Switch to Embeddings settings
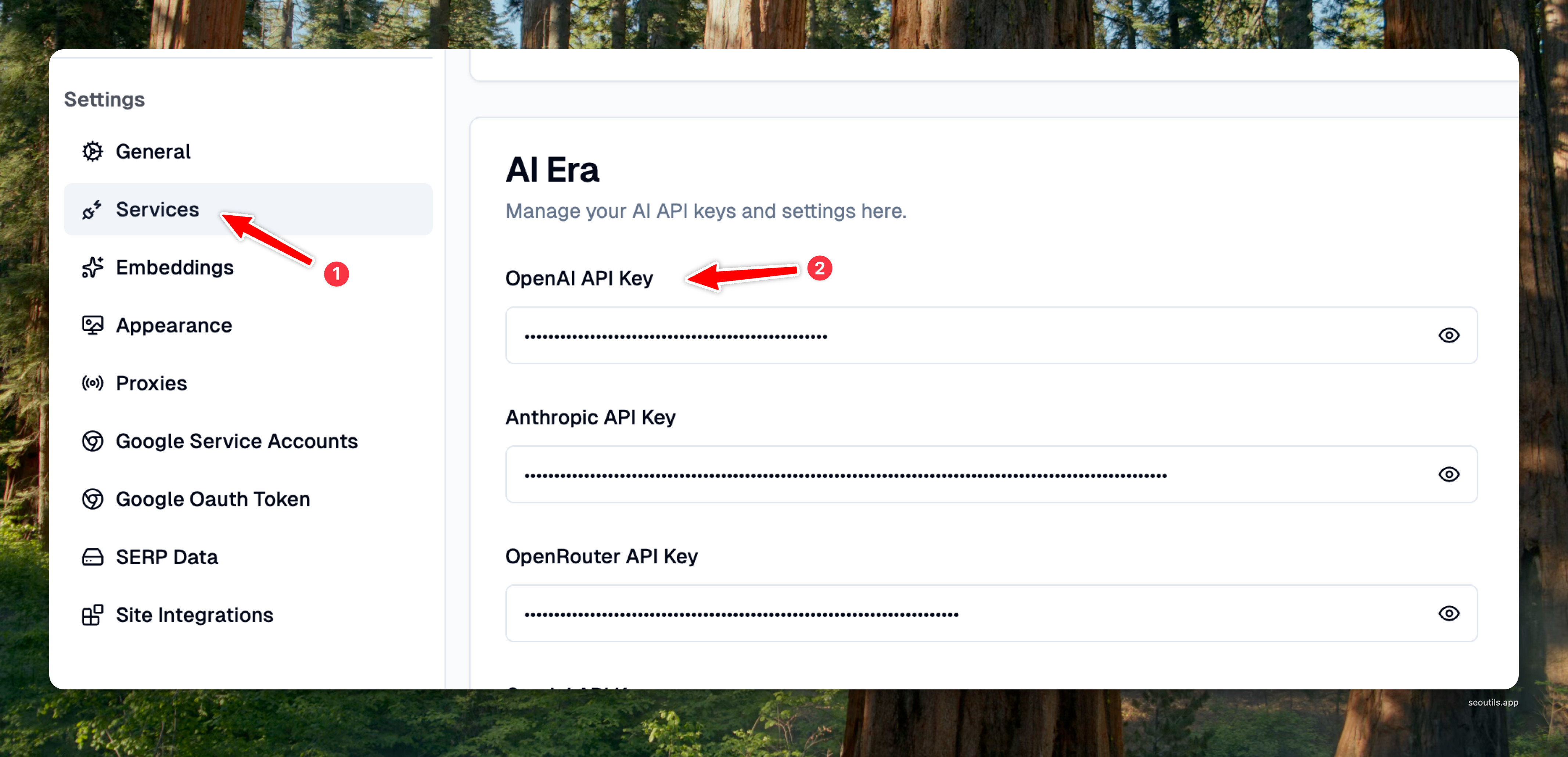Viewport: 1568px width, 757px height. [x=175, y=268]
